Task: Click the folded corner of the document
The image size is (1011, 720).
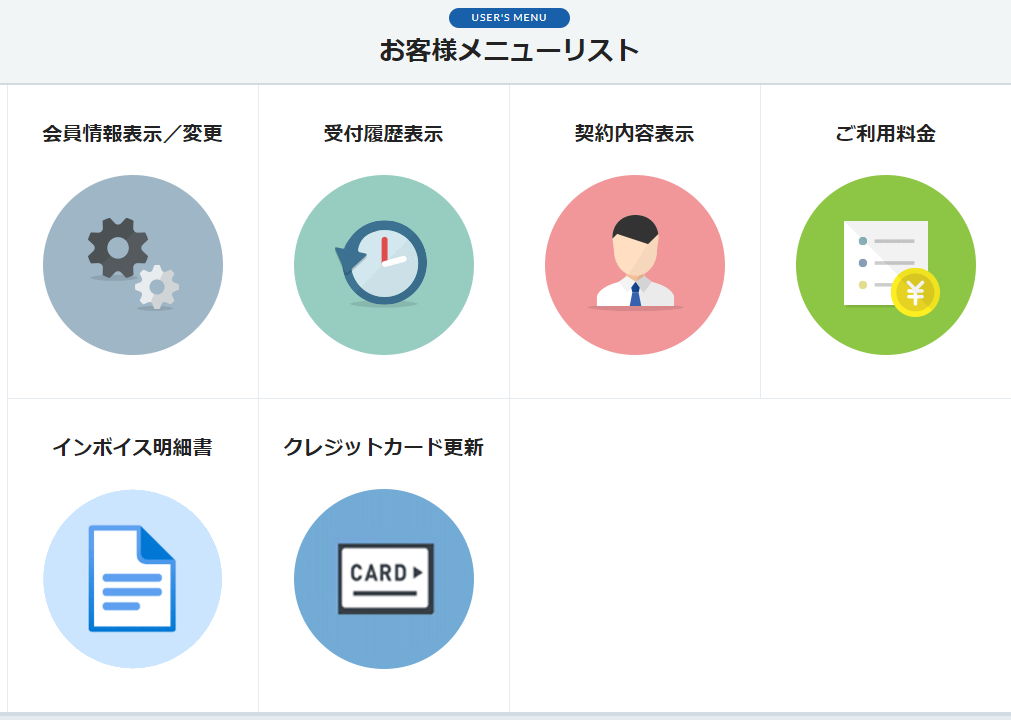Action: tap(157, 542)
